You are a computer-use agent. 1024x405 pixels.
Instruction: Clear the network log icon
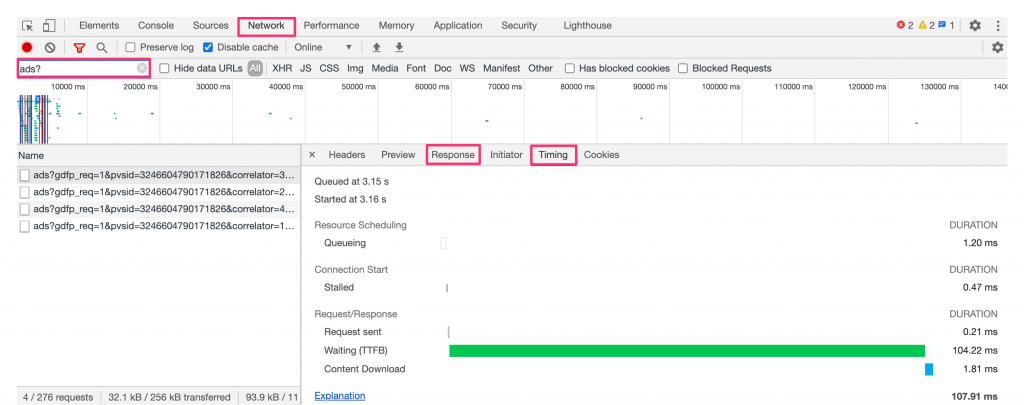(x=50, y=48)
